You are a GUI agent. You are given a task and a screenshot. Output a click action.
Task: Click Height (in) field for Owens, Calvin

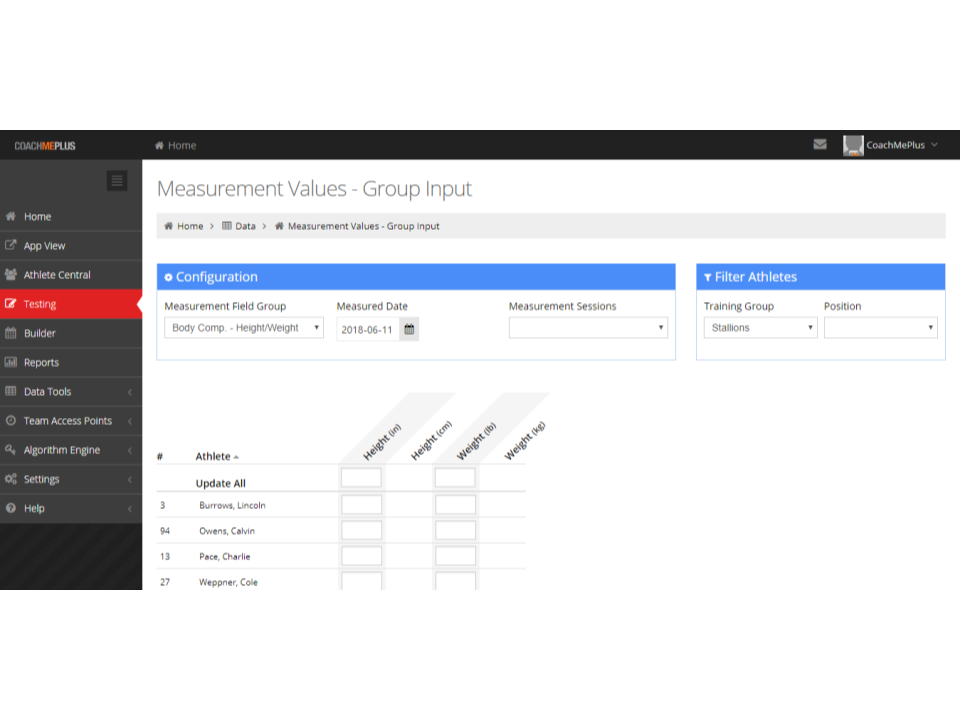[361, 530]
